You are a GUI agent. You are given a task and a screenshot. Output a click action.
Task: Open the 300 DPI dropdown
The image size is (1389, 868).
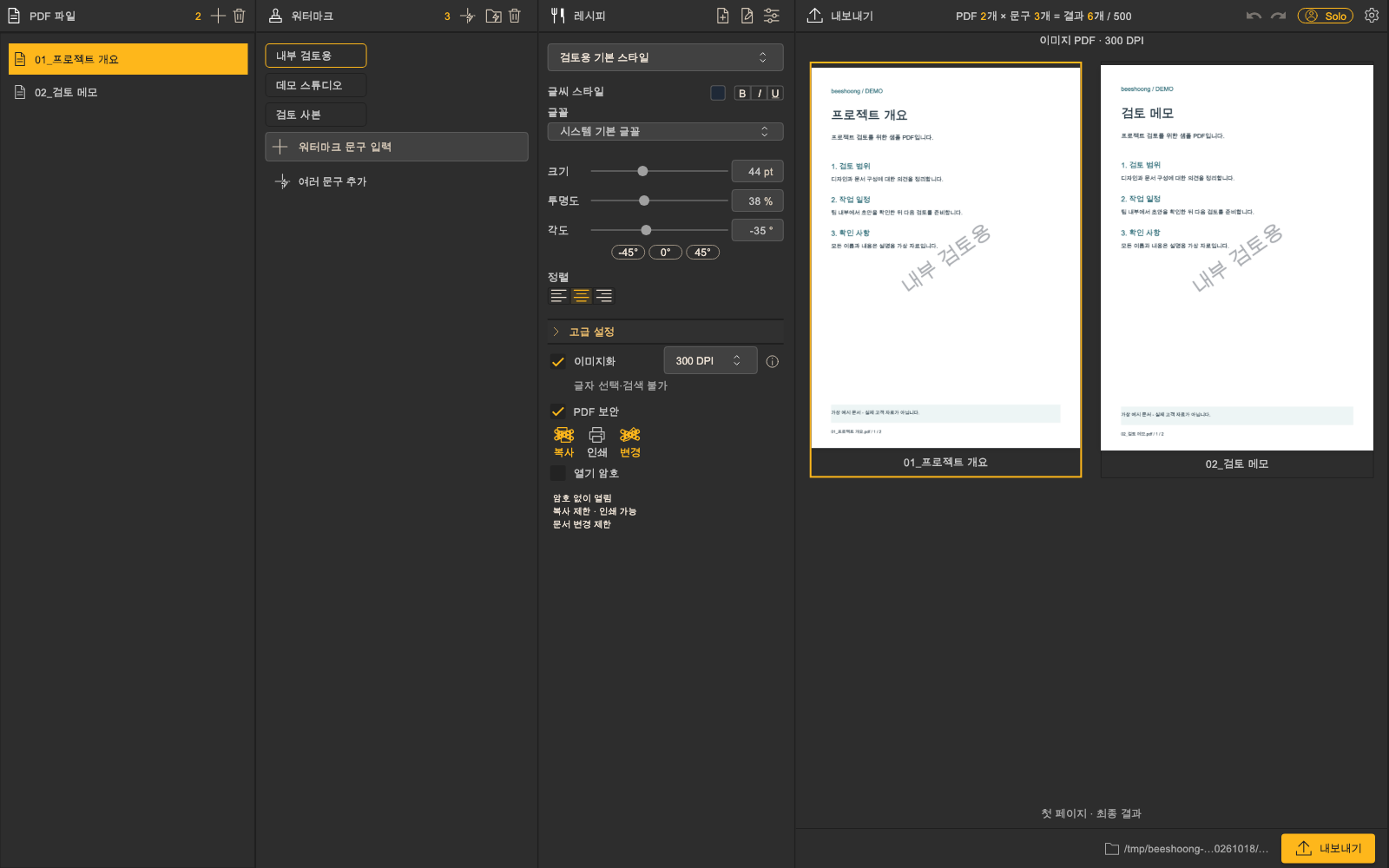click(710, 360)
